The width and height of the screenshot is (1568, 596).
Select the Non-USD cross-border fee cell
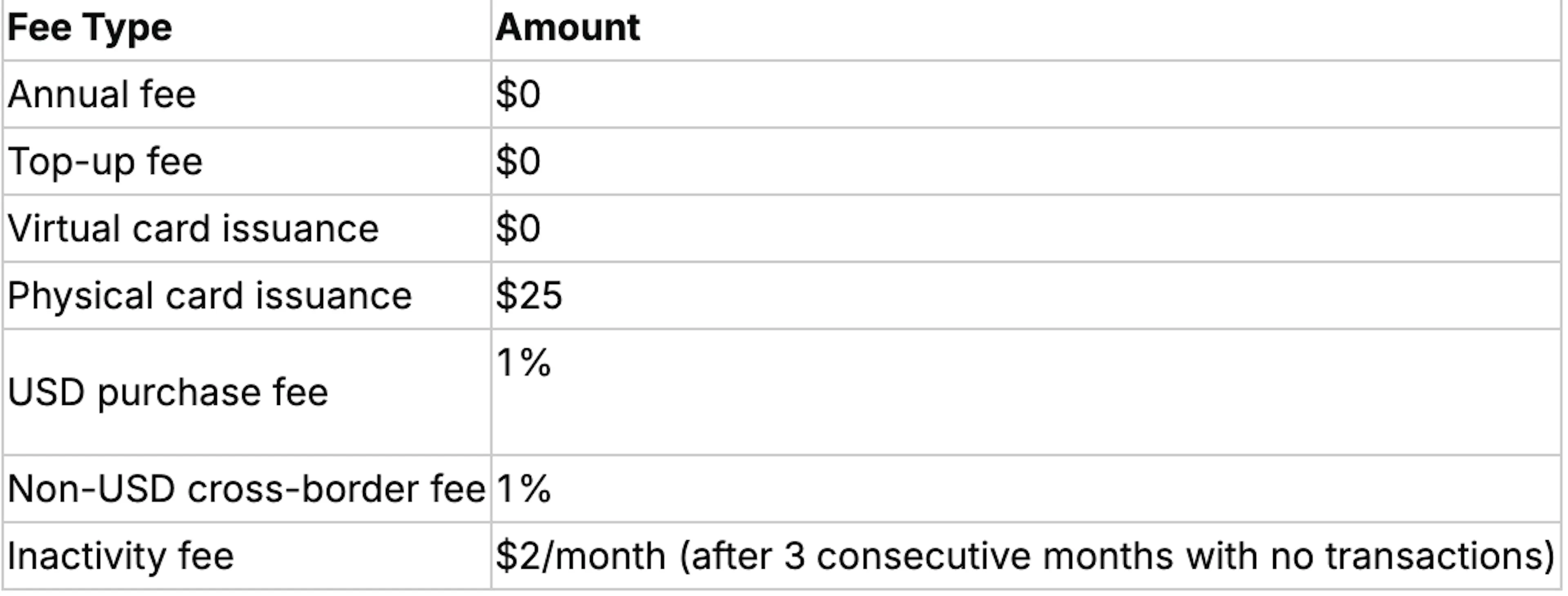pos(247,489)
